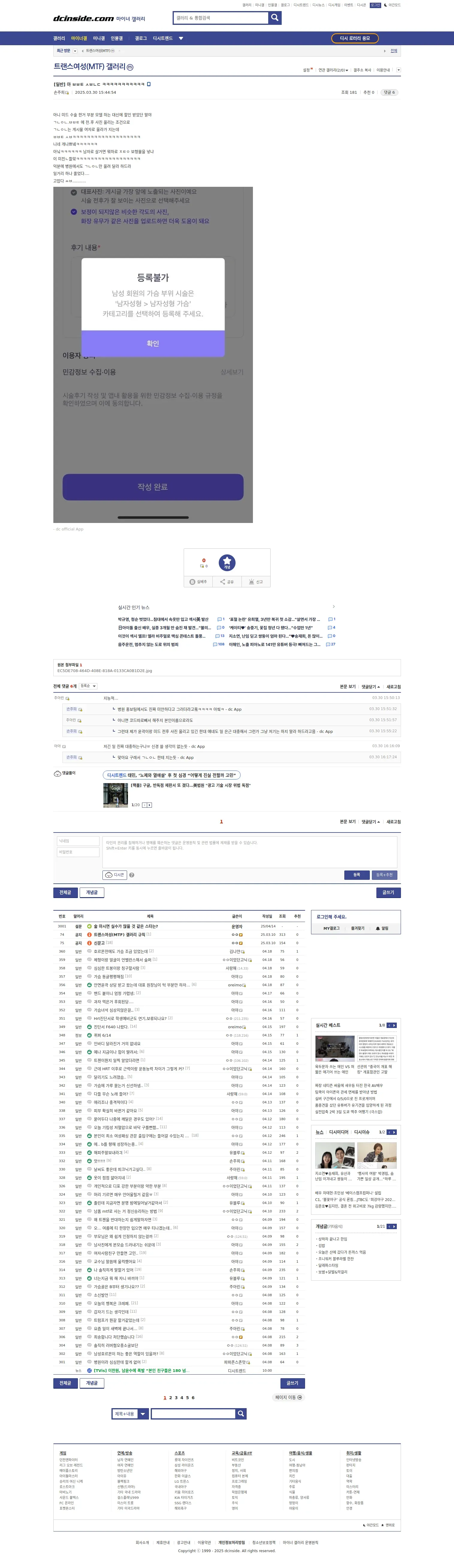The width and height of the screenshot is (454, 1568).
Task: Click next arrow in 뉴스 sidebar panel
Action: point(394,1132)
